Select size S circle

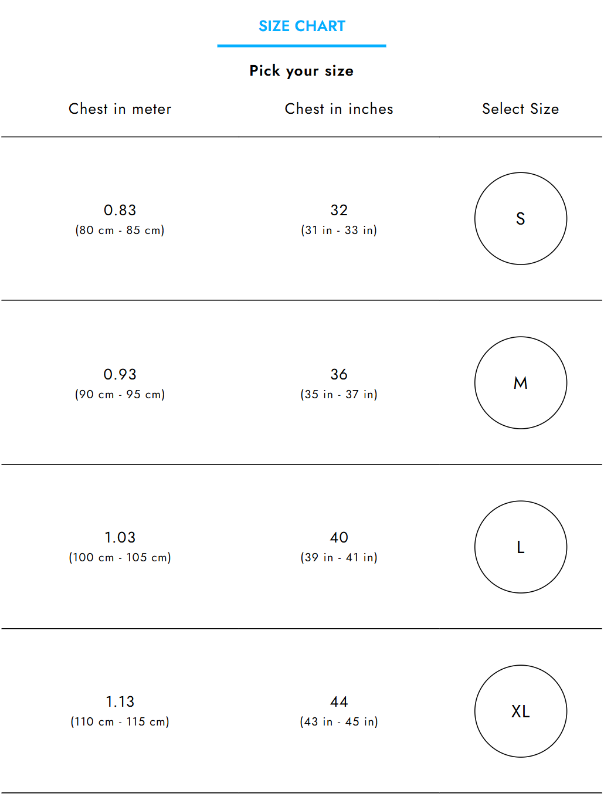[x=520, y=219]
